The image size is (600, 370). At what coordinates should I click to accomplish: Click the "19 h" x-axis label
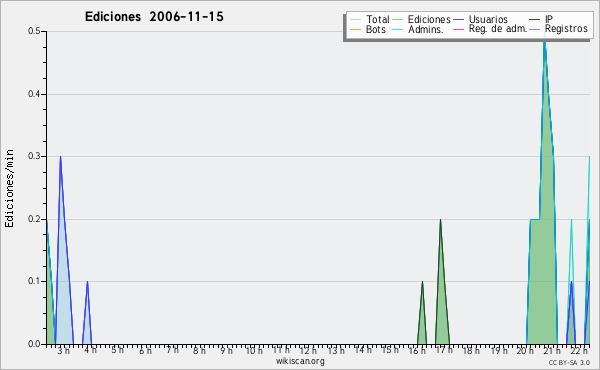click(499, 351)
